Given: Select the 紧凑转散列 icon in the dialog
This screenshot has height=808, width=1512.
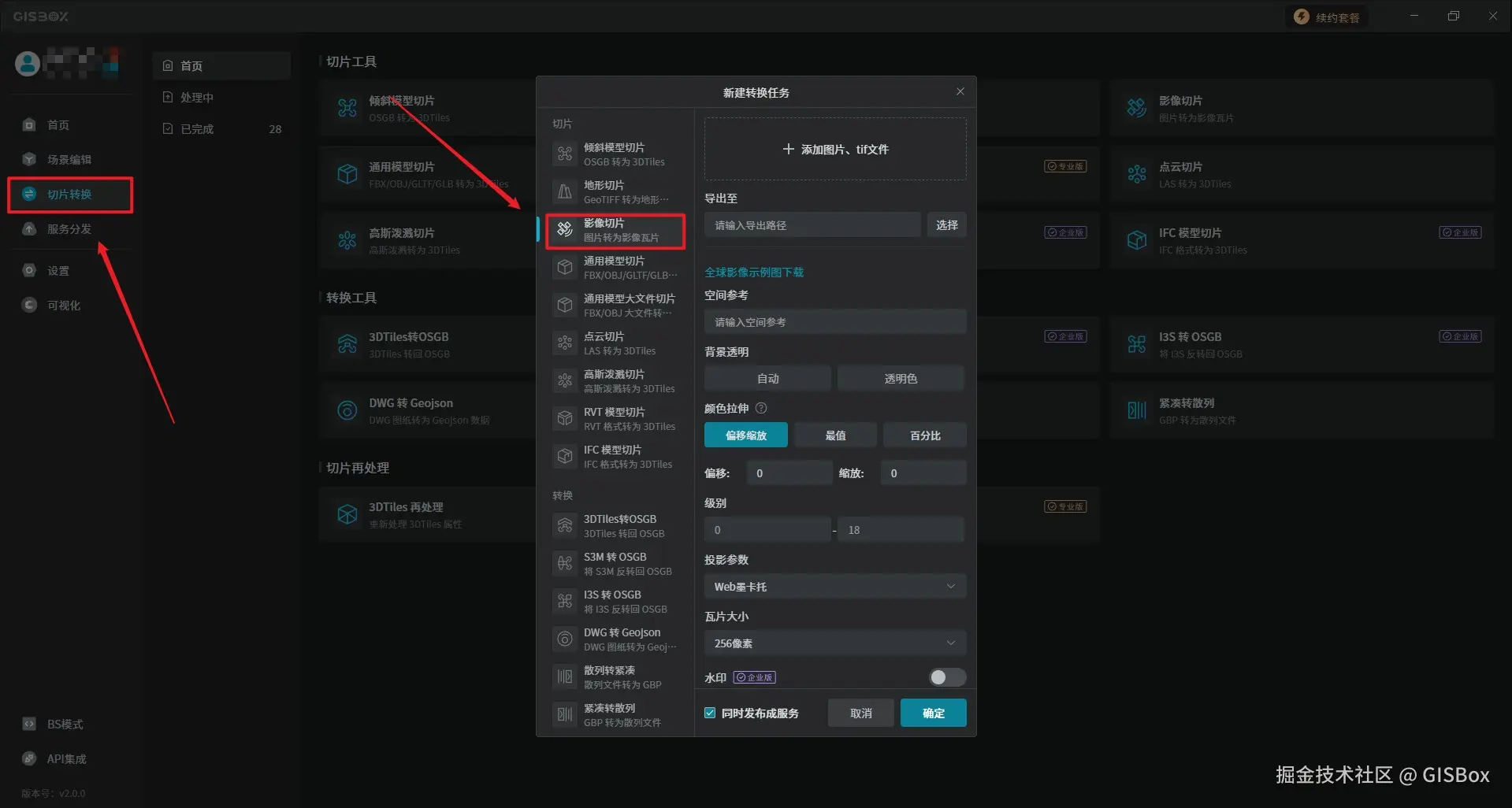Looking at the screenshot, I should (565, 714).
